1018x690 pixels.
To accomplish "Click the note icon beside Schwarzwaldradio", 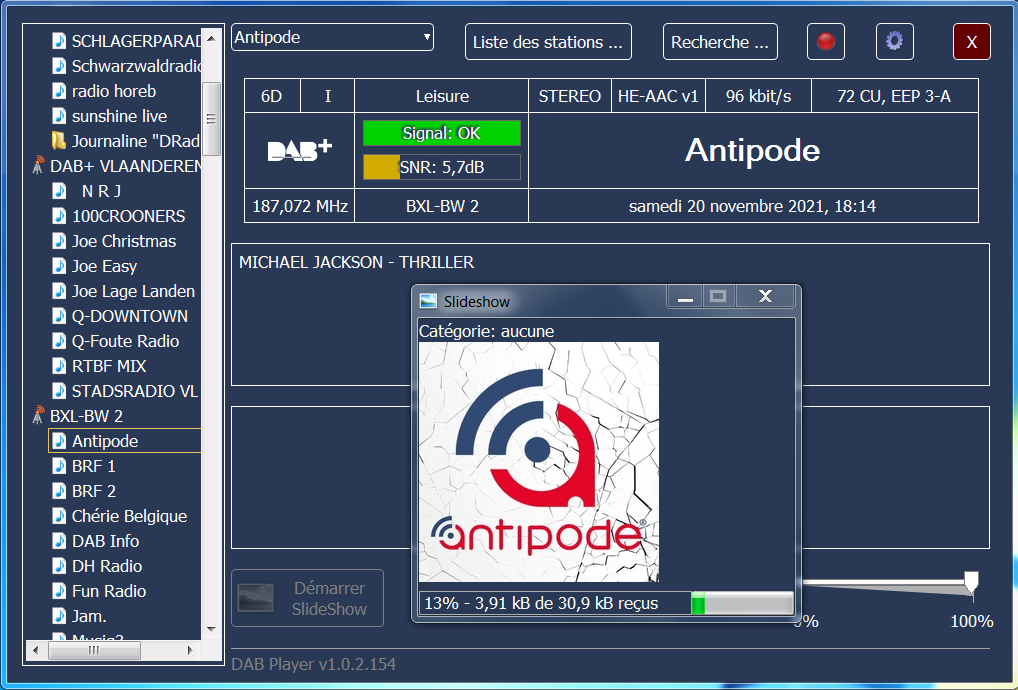I will (x=59, y=66).
